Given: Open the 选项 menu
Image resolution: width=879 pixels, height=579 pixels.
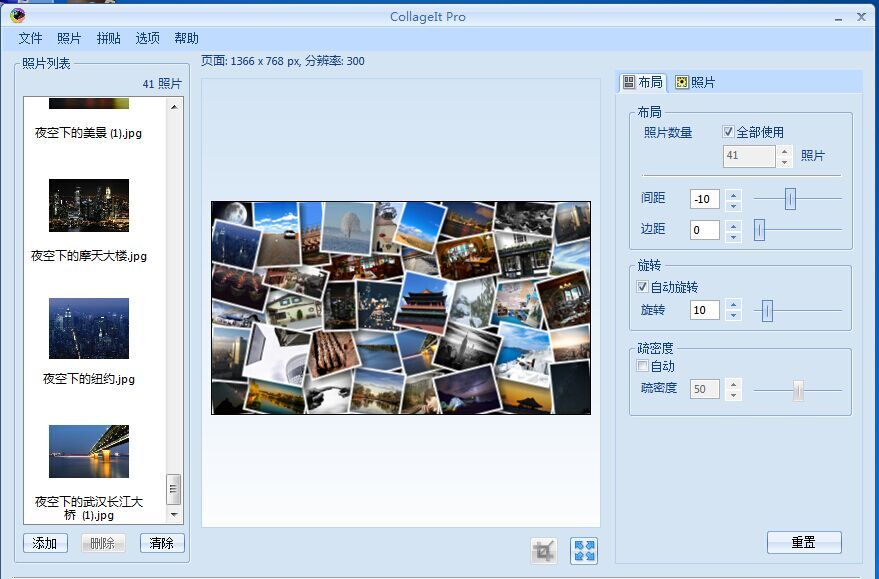Looking at the screenshot, I should pyautogui.click(x=147, y=38).
